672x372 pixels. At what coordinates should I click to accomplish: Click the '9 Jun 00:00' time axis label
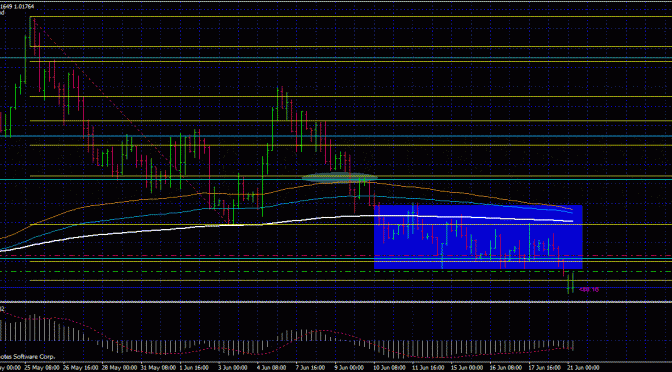tap(349, 368)
